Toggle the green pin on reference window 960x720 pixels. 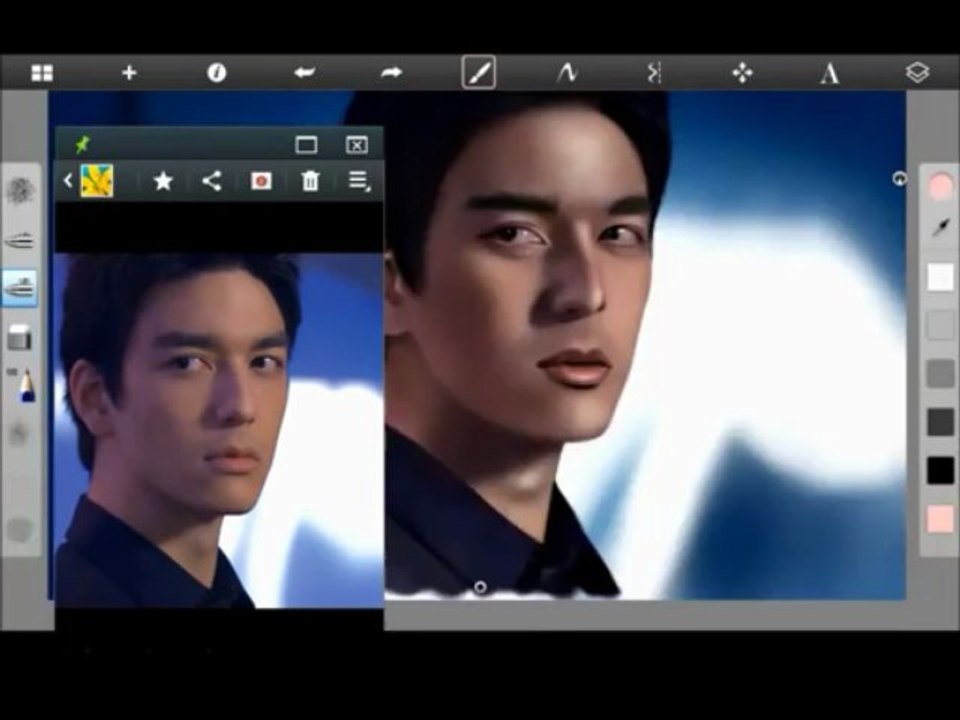point(82,144)
